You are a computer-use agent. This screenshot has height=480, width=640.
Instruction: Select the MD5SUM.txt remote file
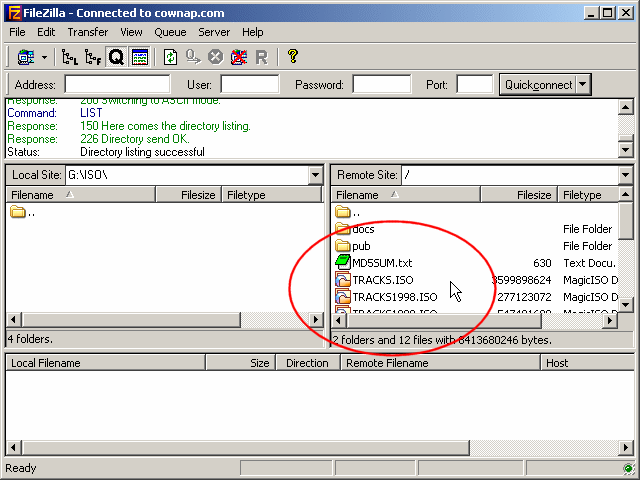[x=382, y=263]
